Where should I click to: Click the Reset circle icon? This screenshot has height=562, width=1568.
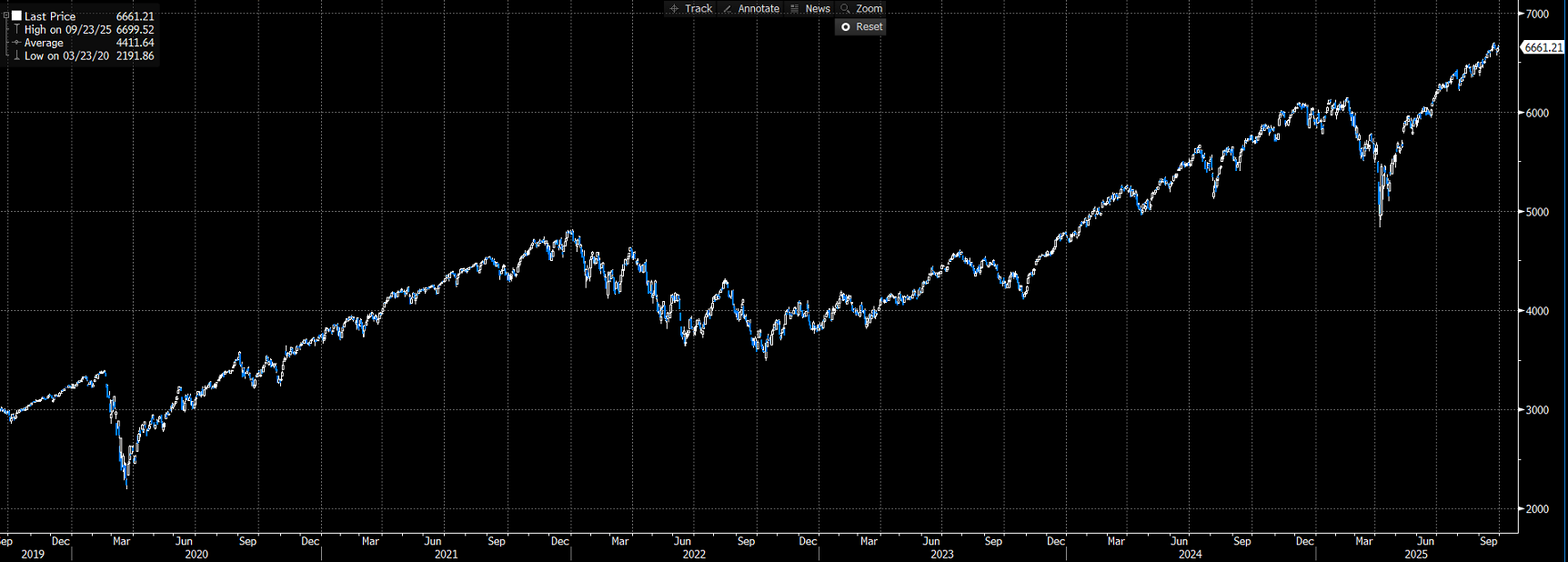(x=846, y=27)
